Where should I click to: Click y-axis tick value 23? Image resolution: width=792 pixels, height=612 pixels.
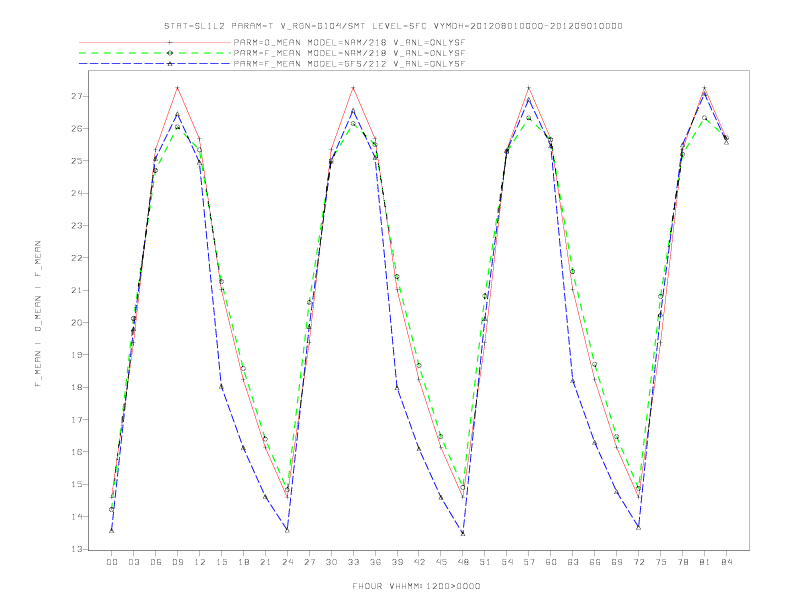(x=76, y=225)
